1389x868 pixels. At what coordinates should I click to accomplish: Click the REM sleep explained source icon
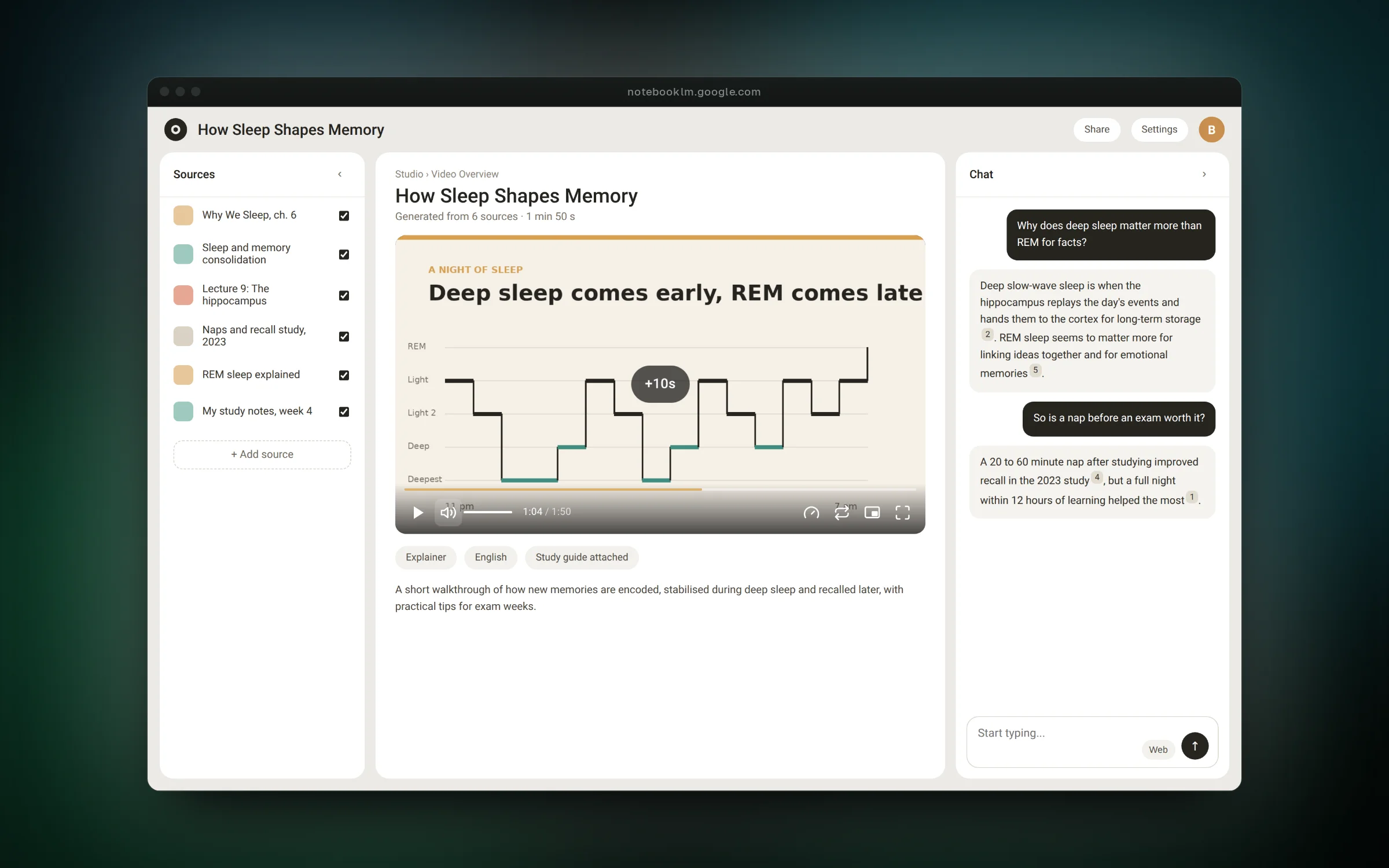(x=183, y=375)
